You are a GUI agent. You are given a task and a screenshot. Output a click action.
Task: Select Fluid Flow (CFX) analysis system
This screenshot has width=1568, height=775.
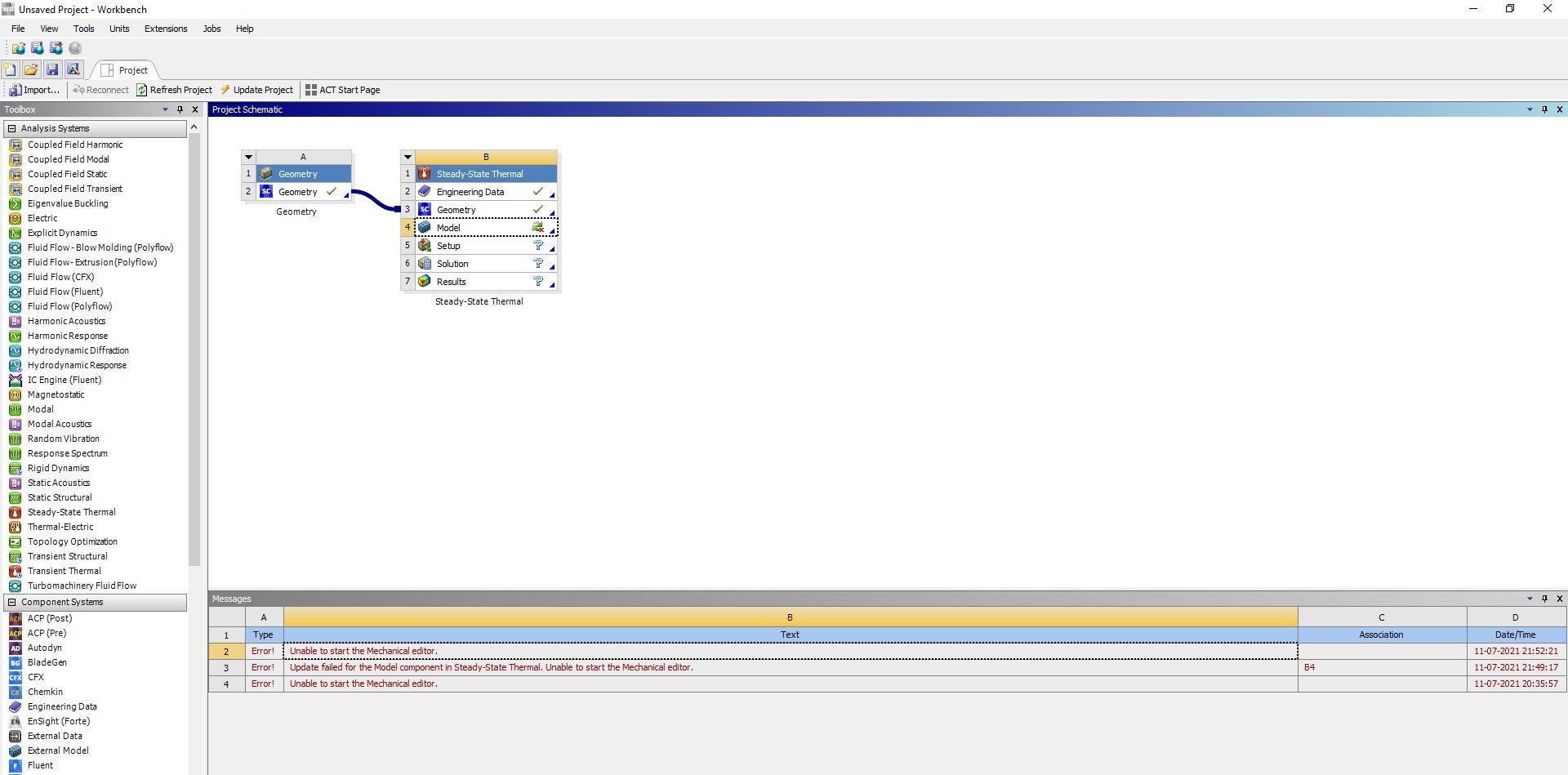(x=60, y=277)
